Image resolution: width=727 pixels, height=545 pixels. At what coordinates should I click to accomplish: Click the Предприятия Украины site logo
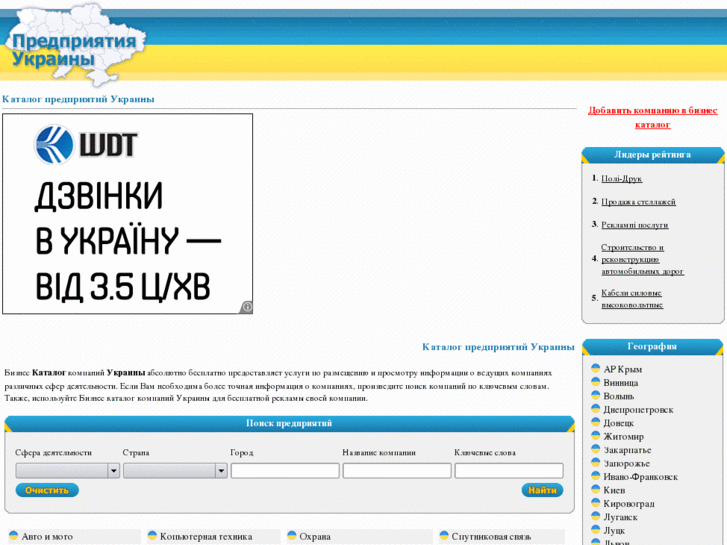tap(74, 45)
